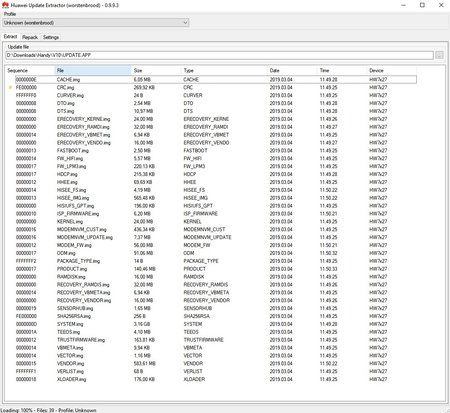Click the 583.61 MB size cell
Image resolution: width=450 pixels, height=413 pixels.
(145, 364)
